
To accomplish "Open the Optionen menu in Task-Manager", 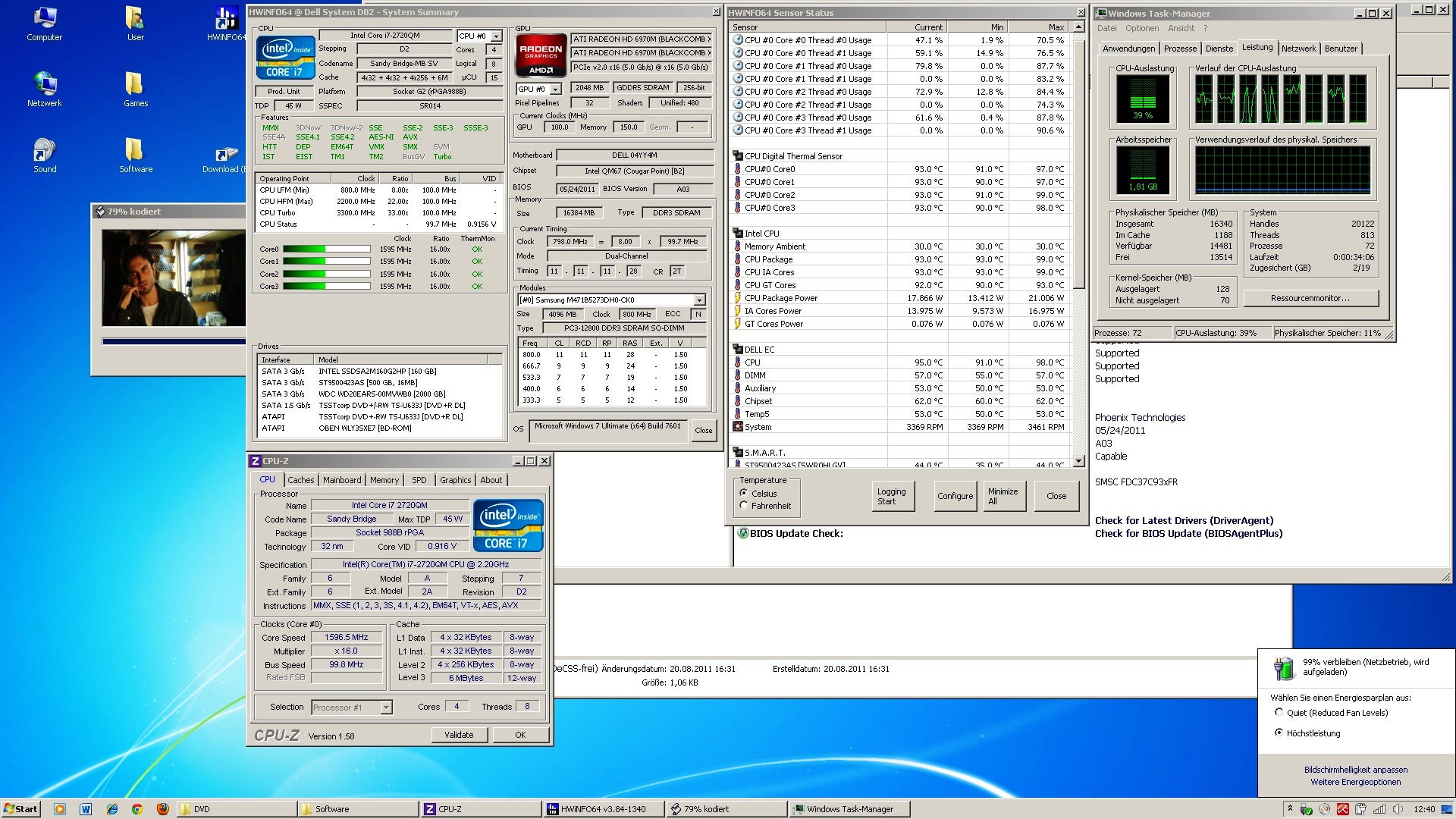I will point(1142,28).
